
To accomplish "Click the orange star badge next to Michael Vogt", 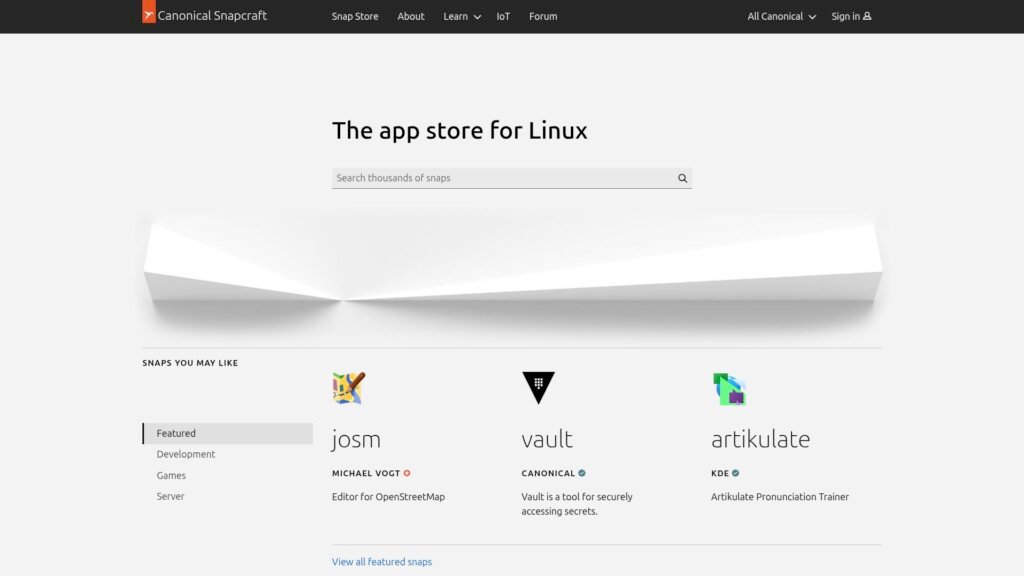I will pyautogui.click(x=407, y=473).
